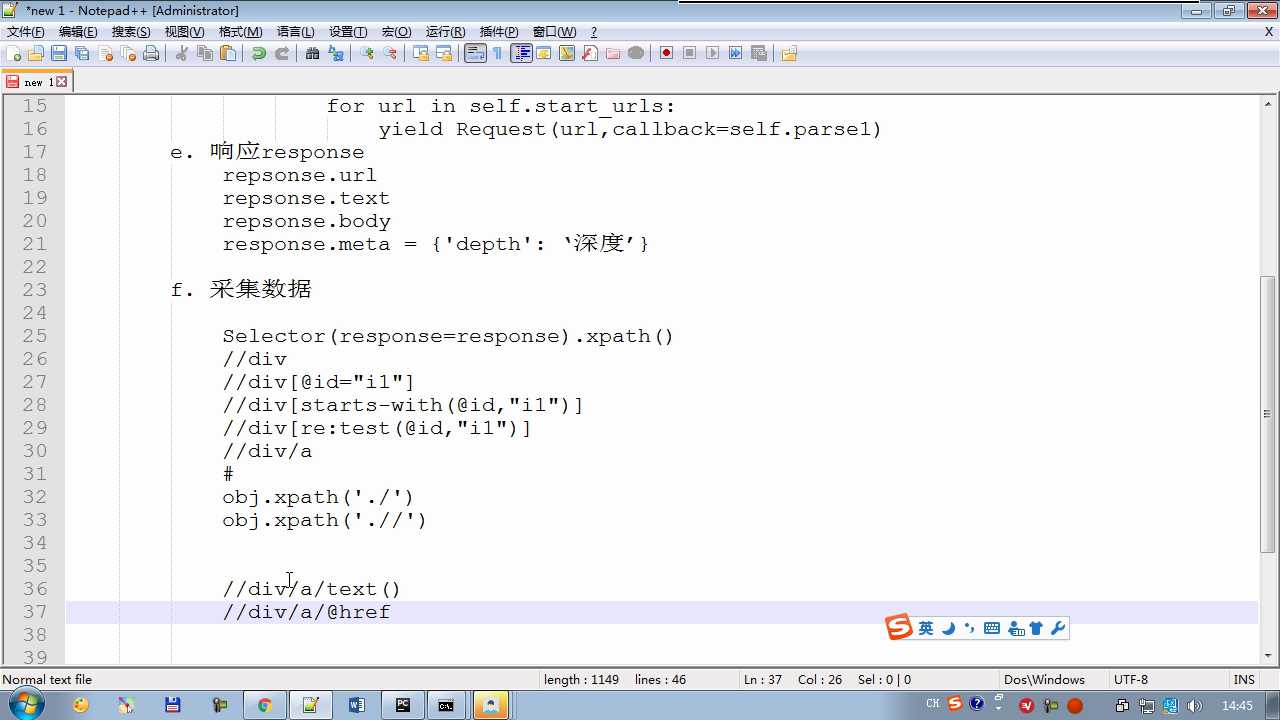Click the 'Ln : 37' status bar entry
The height and width of the screenshot is (720, 1280).
tap(763, 680)
